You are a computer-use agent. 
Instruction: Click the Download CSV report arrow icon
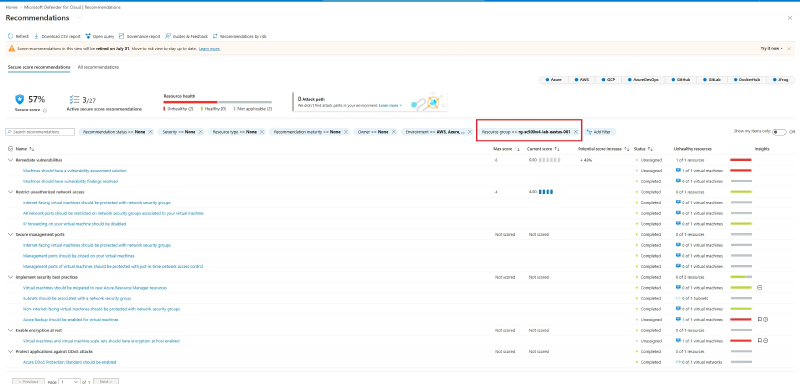[x=36, y=37]
